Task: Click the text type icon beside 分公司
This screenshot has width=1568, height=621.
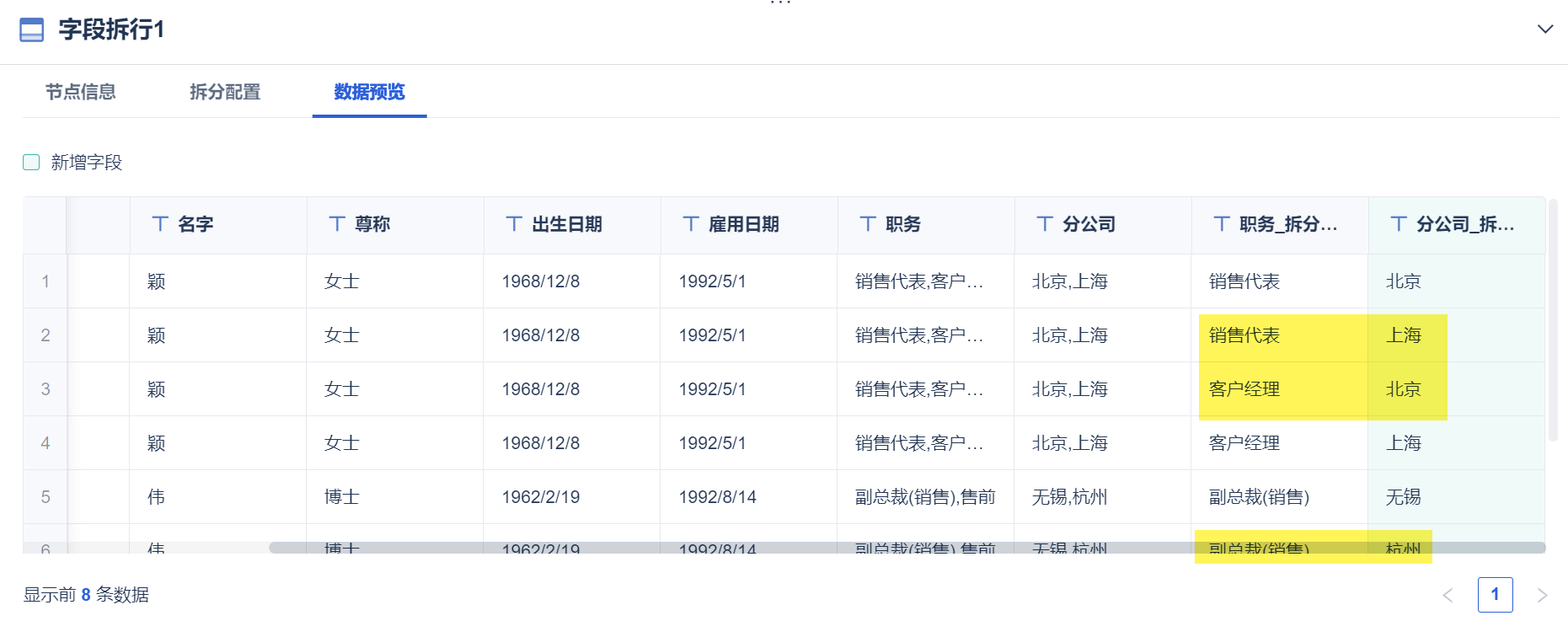Action: pos(1045,223)
